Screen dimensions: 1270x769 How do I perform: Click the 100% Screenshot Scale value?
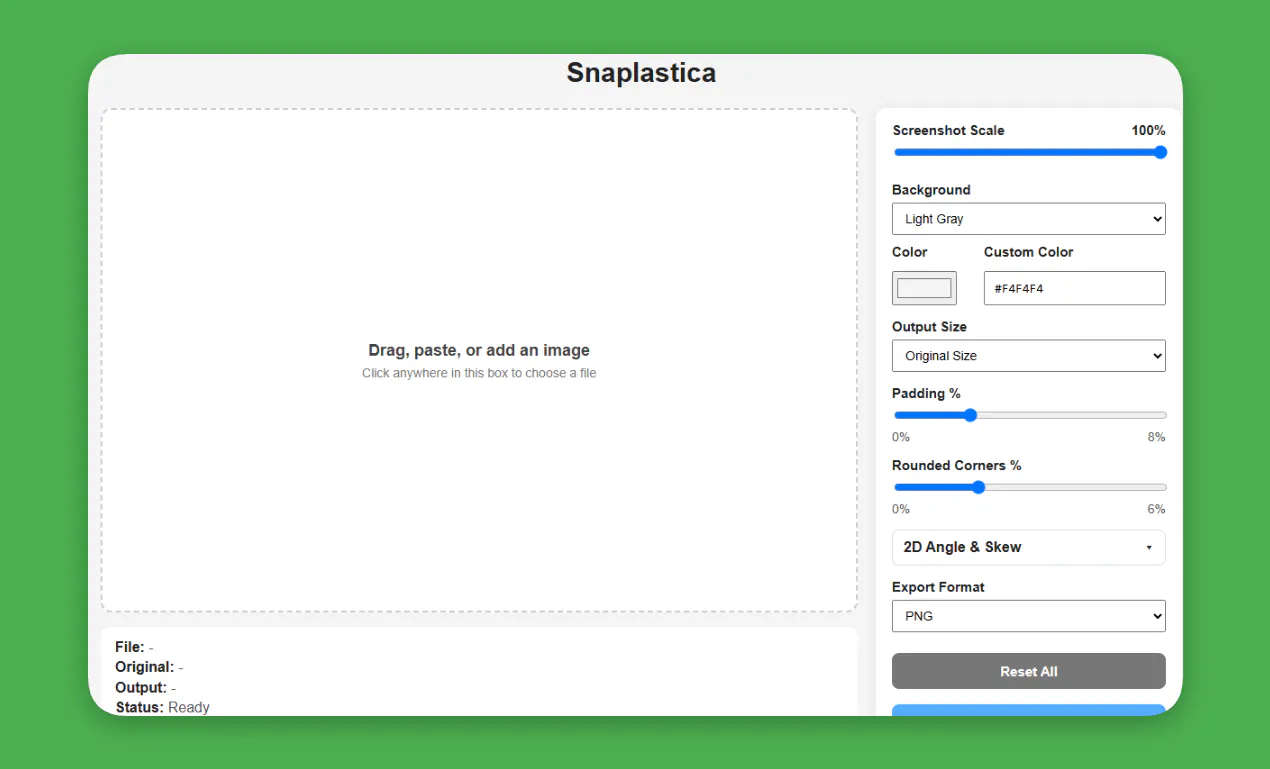click(1148, 130)
